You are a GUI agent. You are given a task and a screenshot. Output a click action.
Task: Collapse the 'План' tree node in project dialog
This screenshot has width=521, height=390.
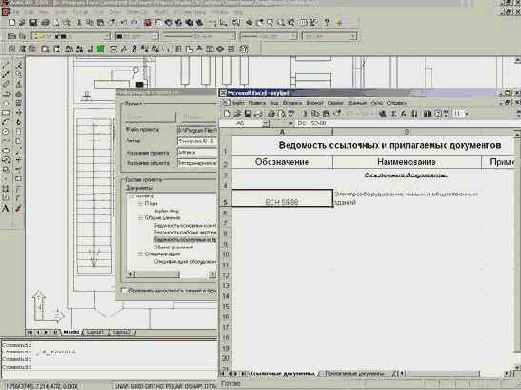(x=140, y=203)
